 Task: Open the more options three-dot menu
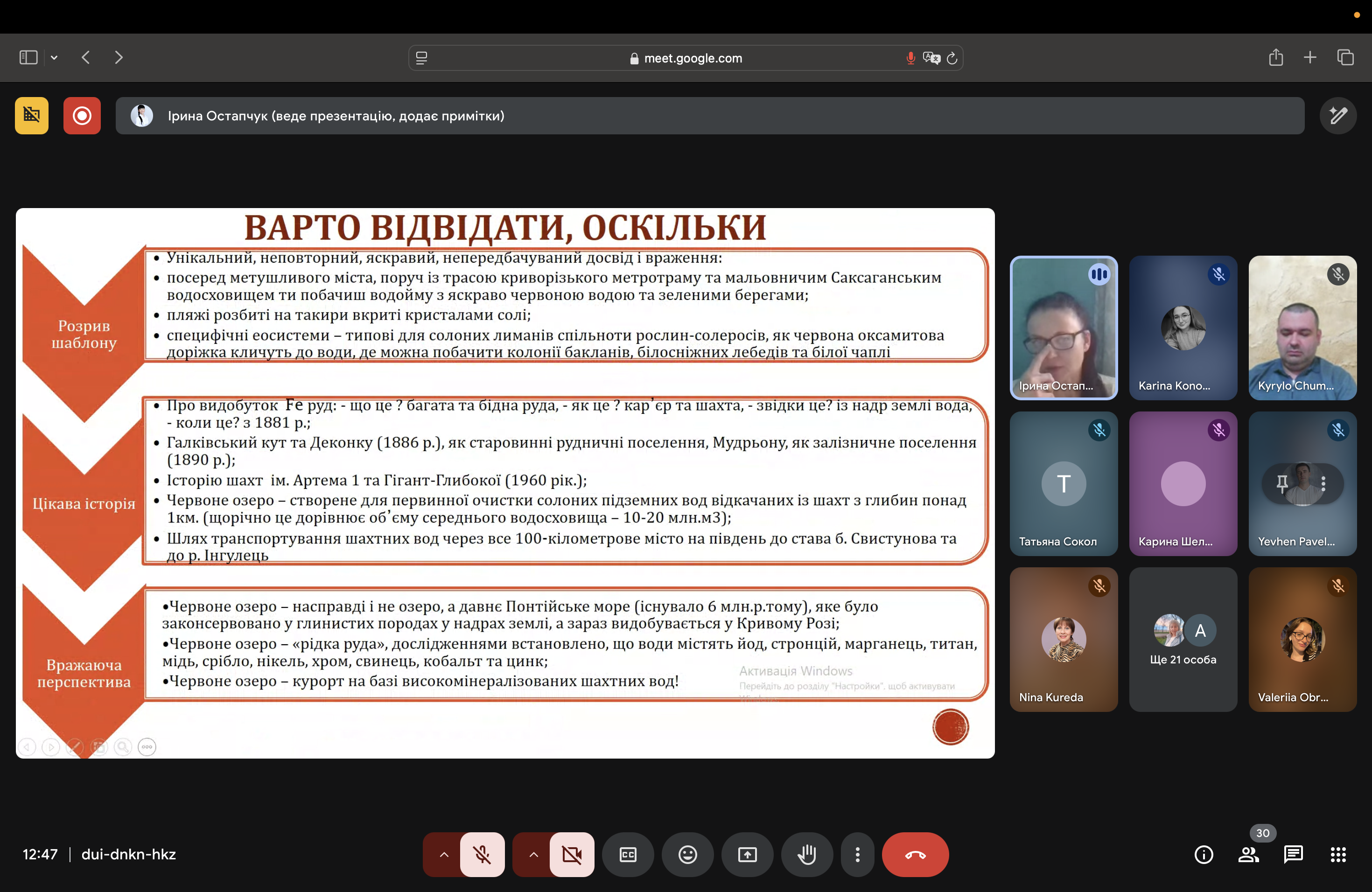coord(857,854)
